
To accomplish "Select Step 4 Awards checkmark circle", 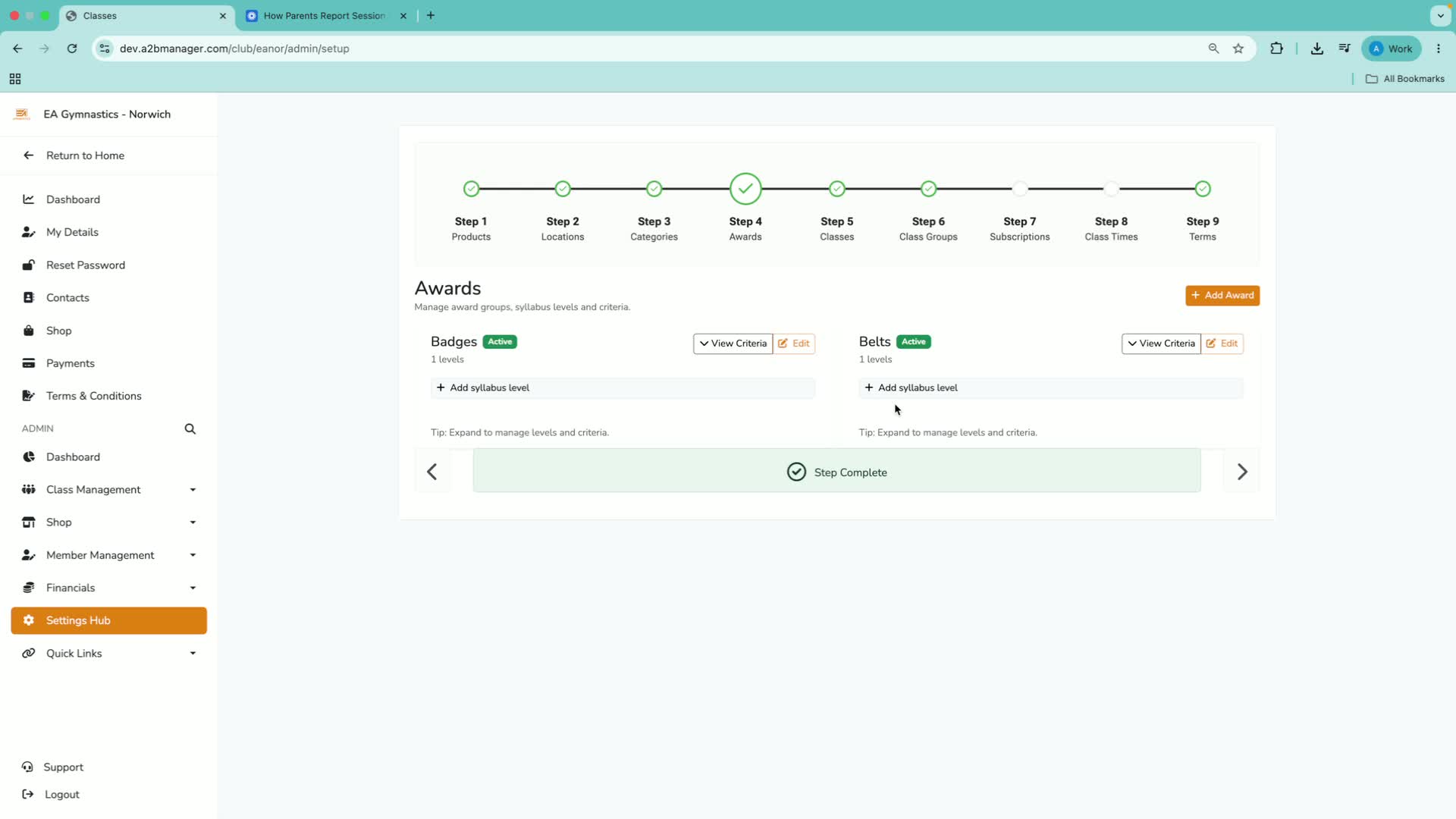I will pos(745,189).
